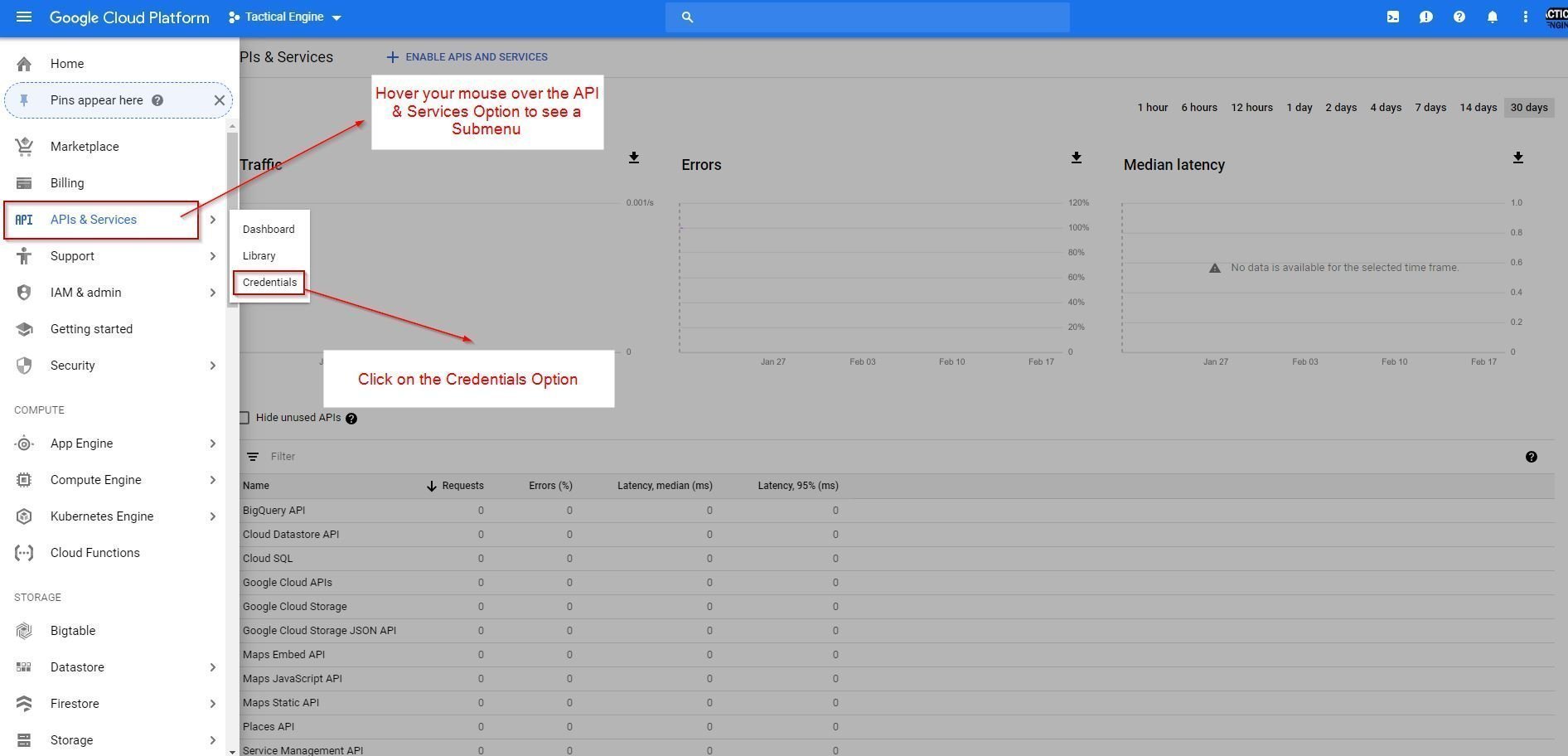This screenshot has height=756, width=1568.
Task: Click the Home icon in sidebar
Action: click(x=24, y=64)
